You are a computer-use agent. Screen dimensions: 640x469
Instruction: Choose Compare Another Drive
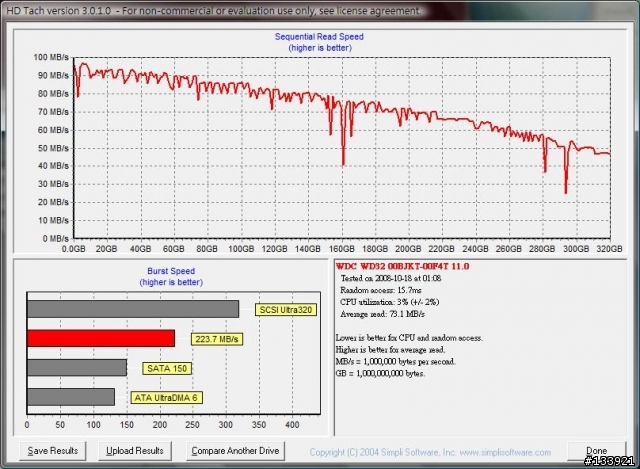coord(235,451)
